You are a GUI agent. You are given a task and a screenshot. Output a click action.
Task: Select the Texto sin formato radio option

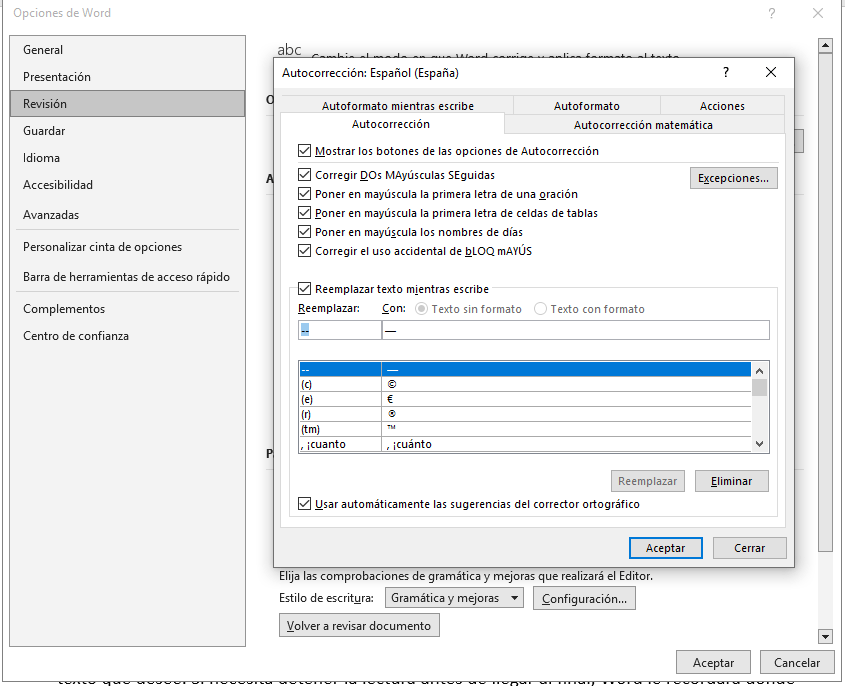click(421, 309)
